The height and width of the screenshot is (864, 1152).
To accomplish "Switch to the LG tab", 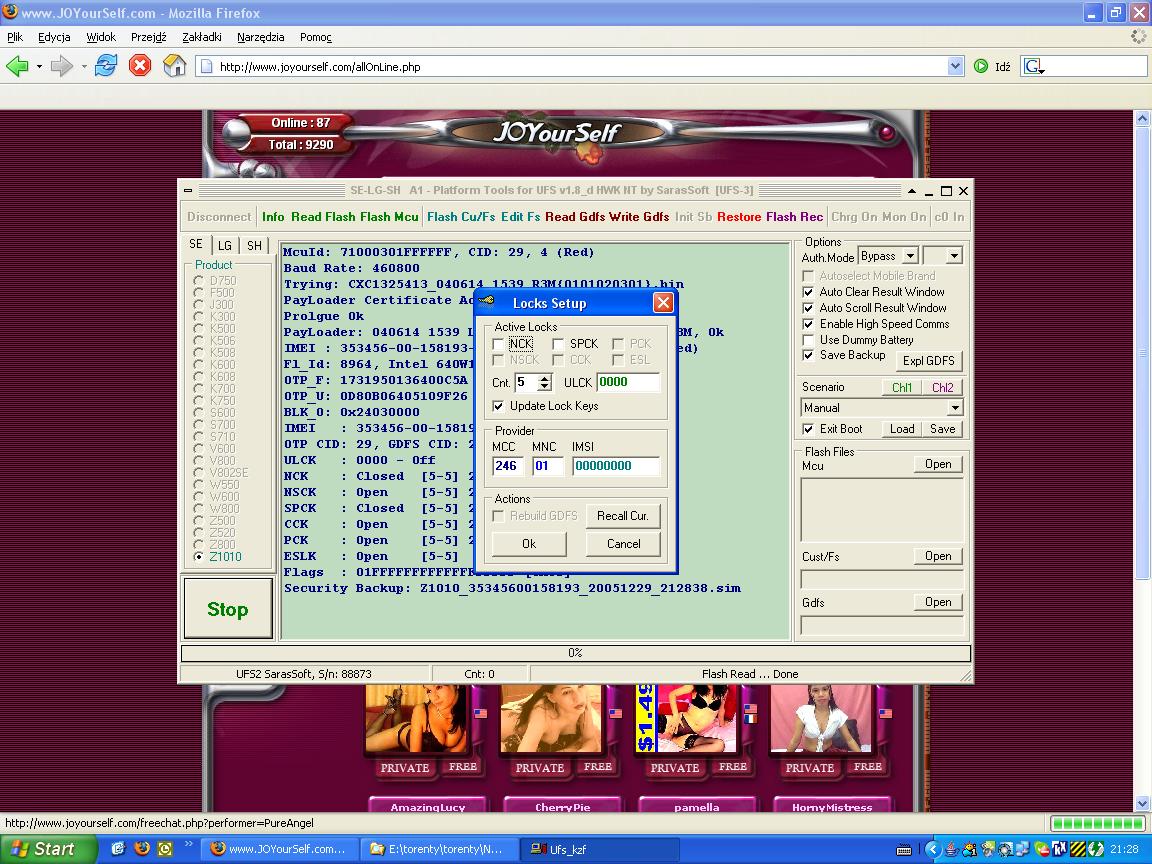I will pos(225,245).
